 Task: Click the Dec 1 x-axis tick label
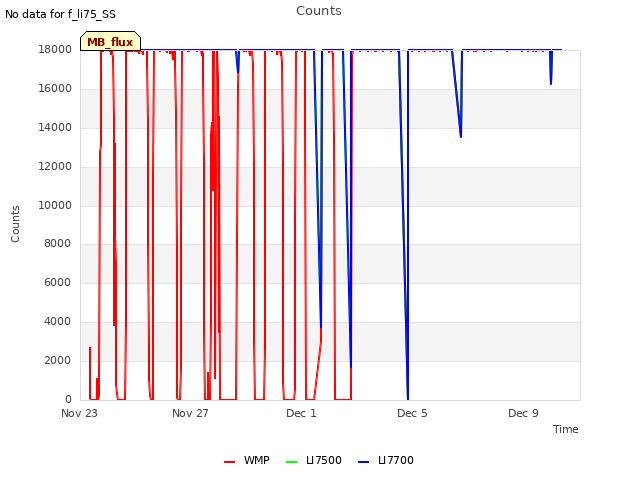click(x=301, y=413)
